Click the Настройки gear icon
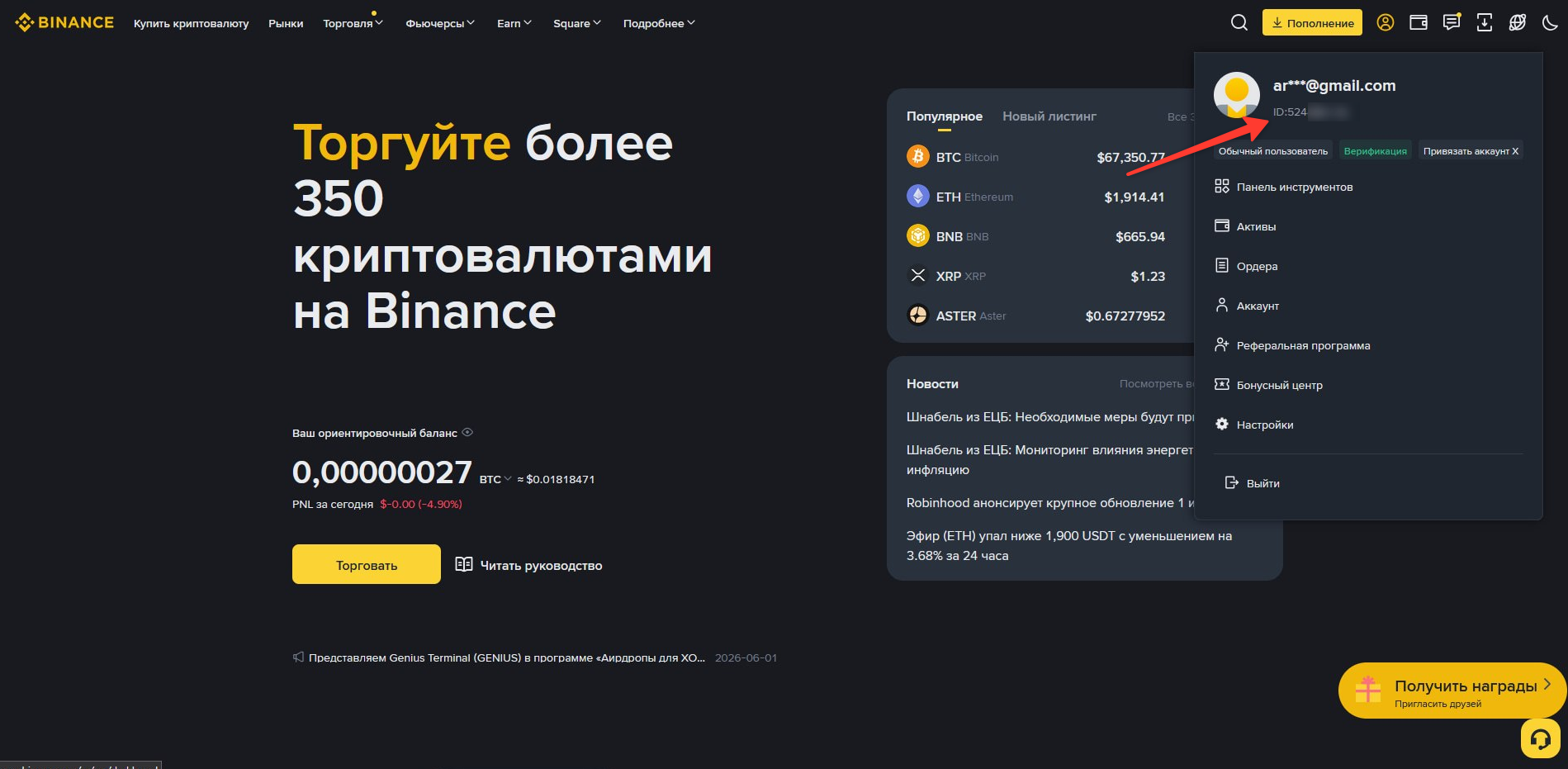The height and width of the screenshot is (769, 1568). coord(1222,424)
